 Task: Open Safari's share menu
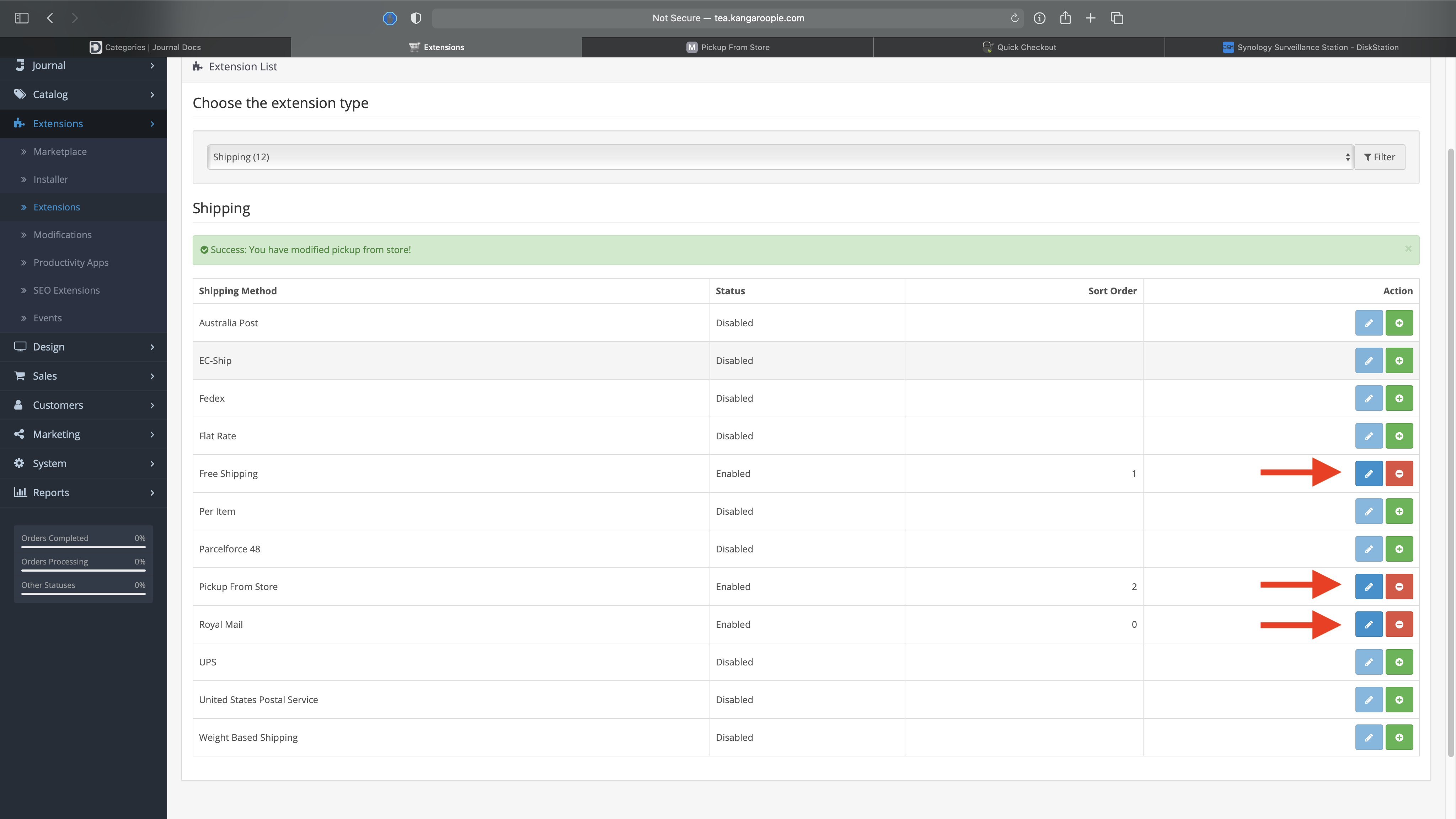tap(1065, 18)
